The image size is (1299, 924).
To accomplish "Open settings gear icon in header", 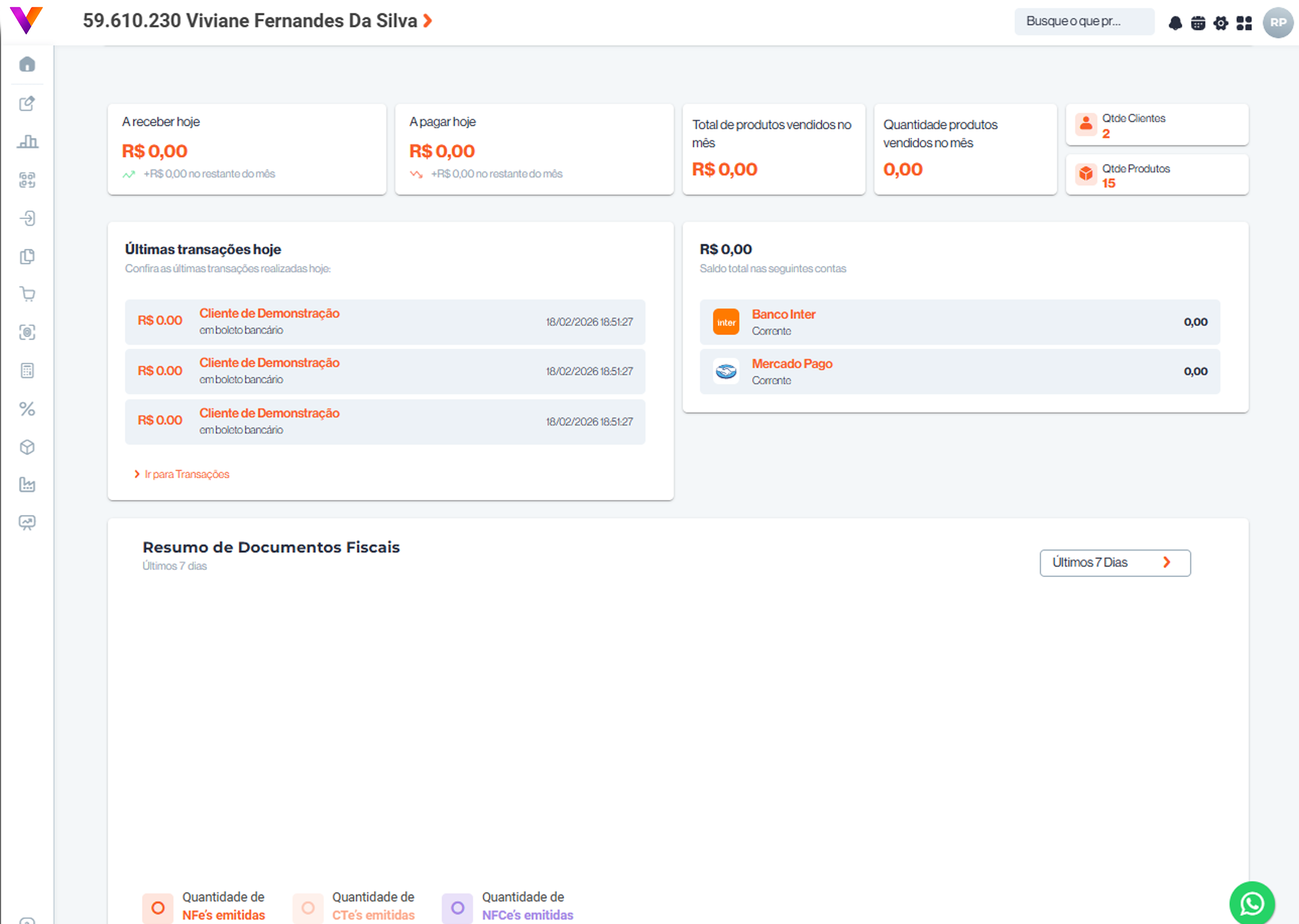I will click(x=1221, y=23).
